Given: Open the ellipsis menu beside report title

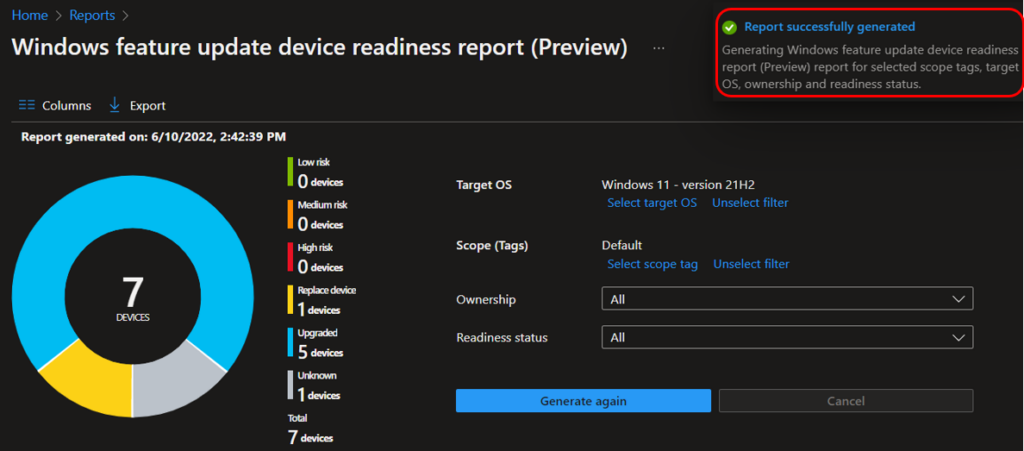Looking at the screenshot, I should [658, 48].
